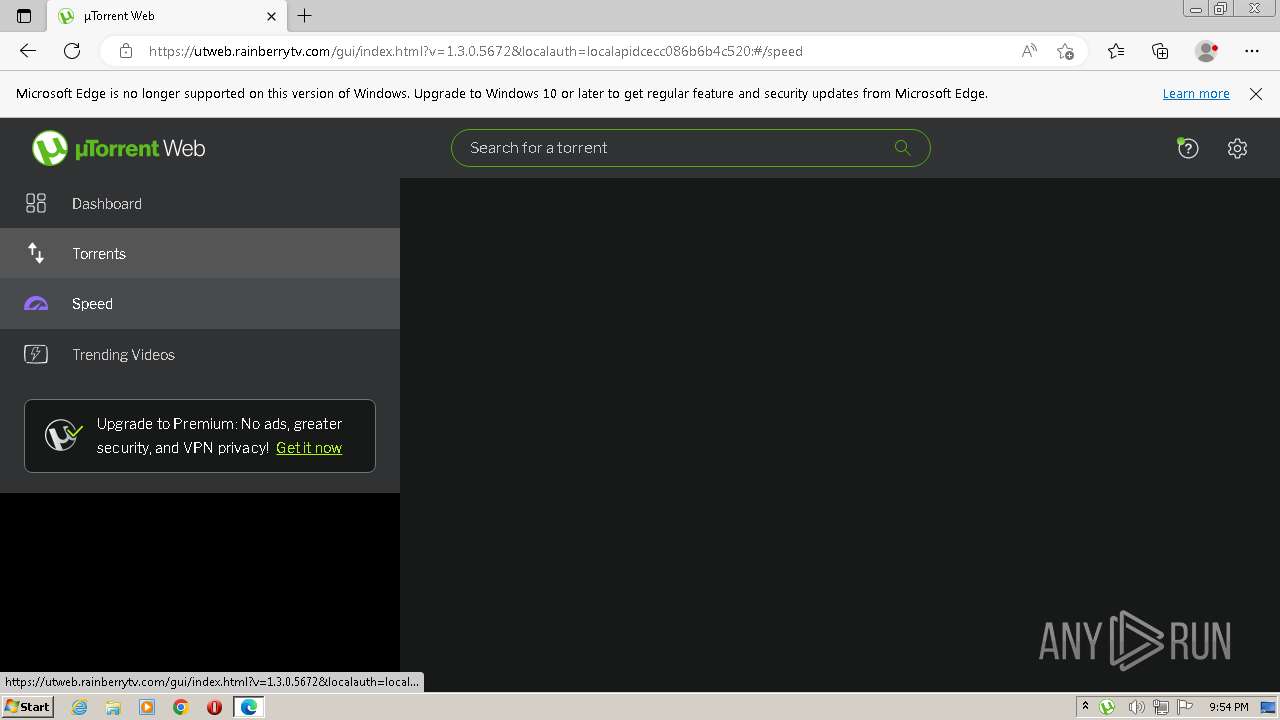
Task: Refresh the page
Action: coord(72,51)
